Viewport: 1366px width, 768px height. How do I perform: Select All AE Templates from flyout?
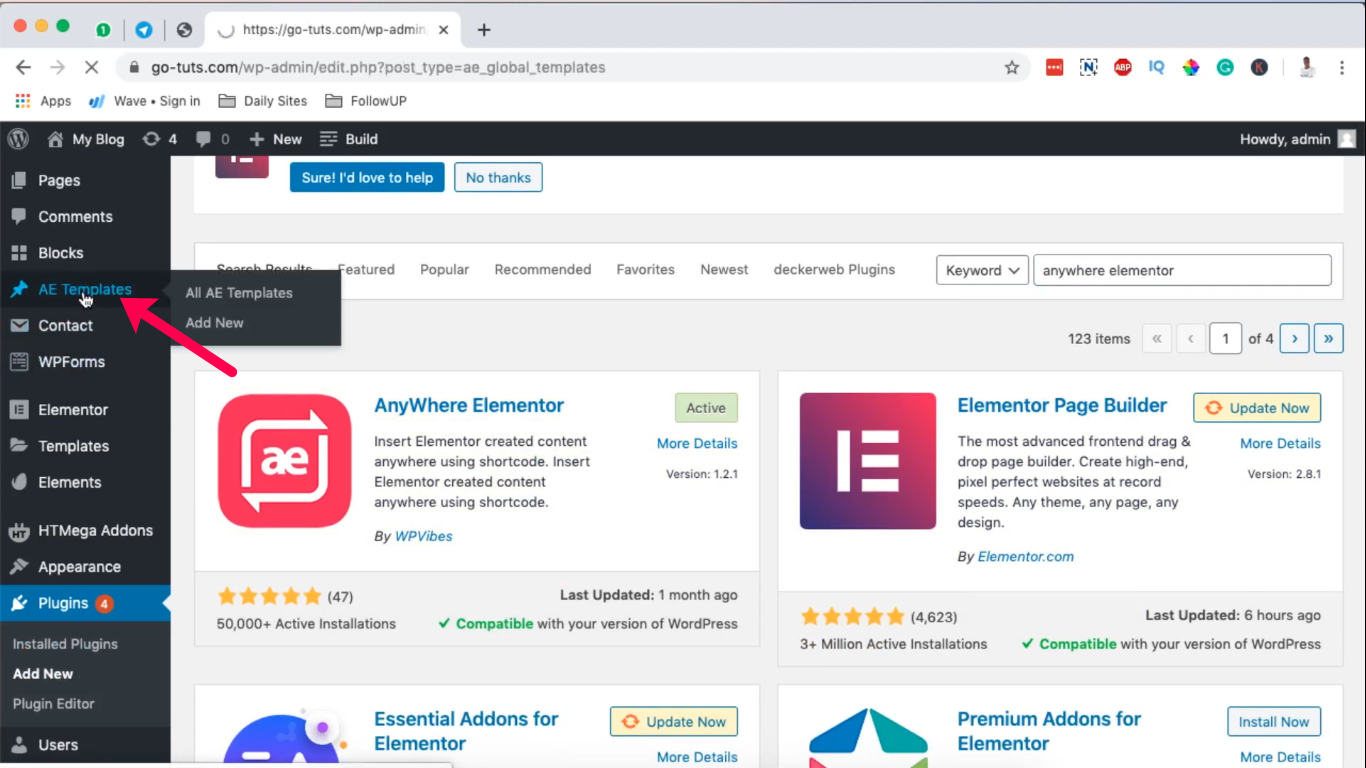[x=239, y=293]
